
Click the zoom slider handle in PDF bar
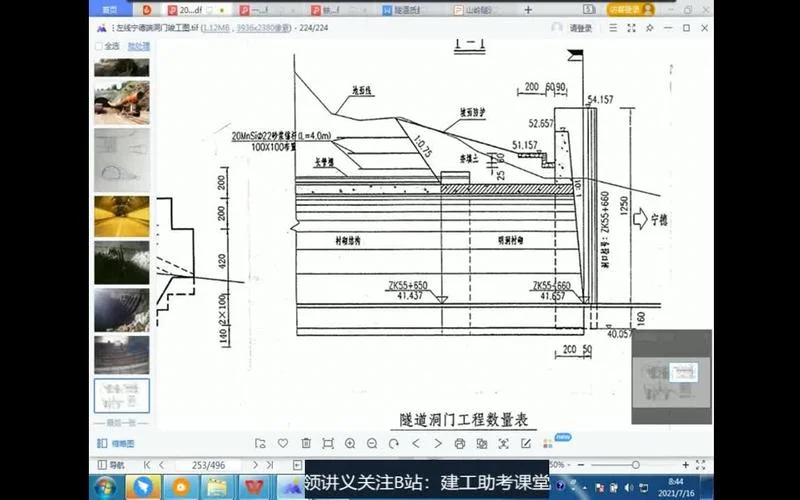(x=635, y=465)
